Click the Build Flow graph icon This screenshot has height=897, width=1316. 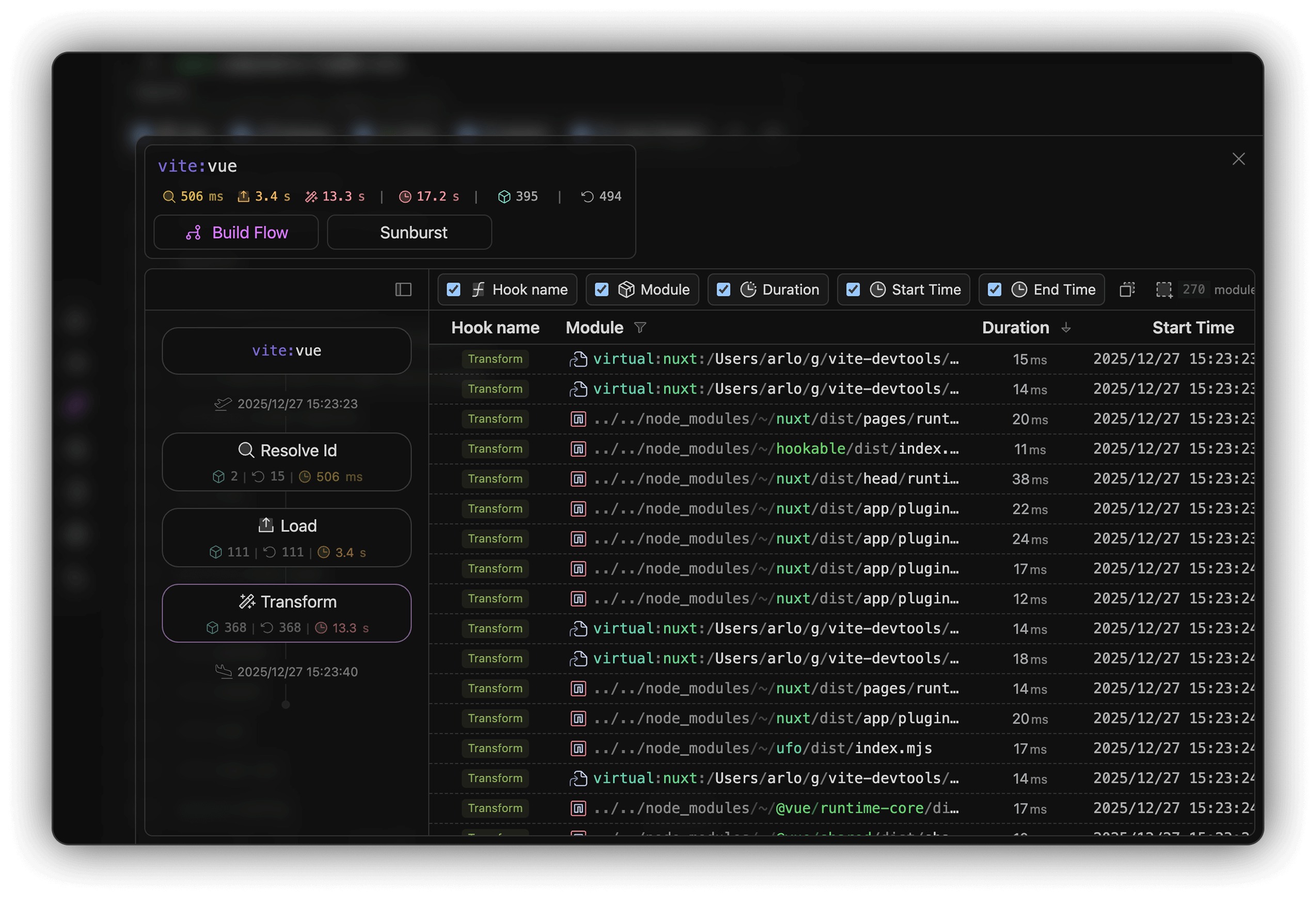194,233
